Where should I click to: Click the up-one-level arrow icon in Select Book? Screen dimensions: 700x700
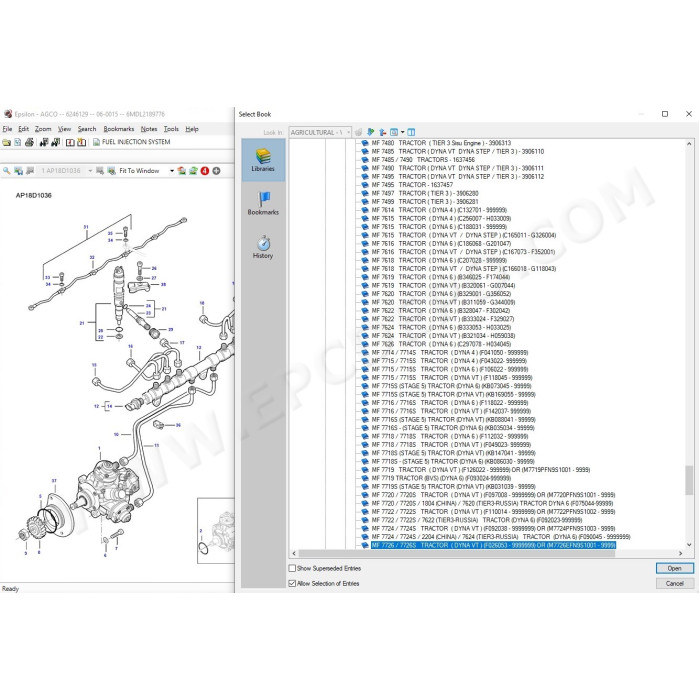(383, 133)
